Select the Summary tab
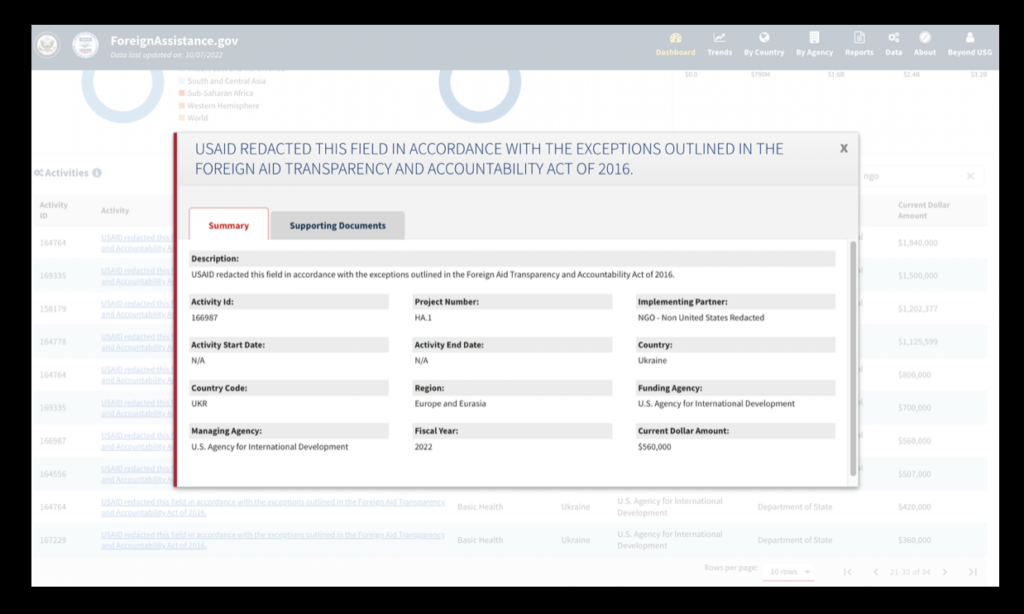Screen dimensions: 1024x614 click(x=228, y=226)
